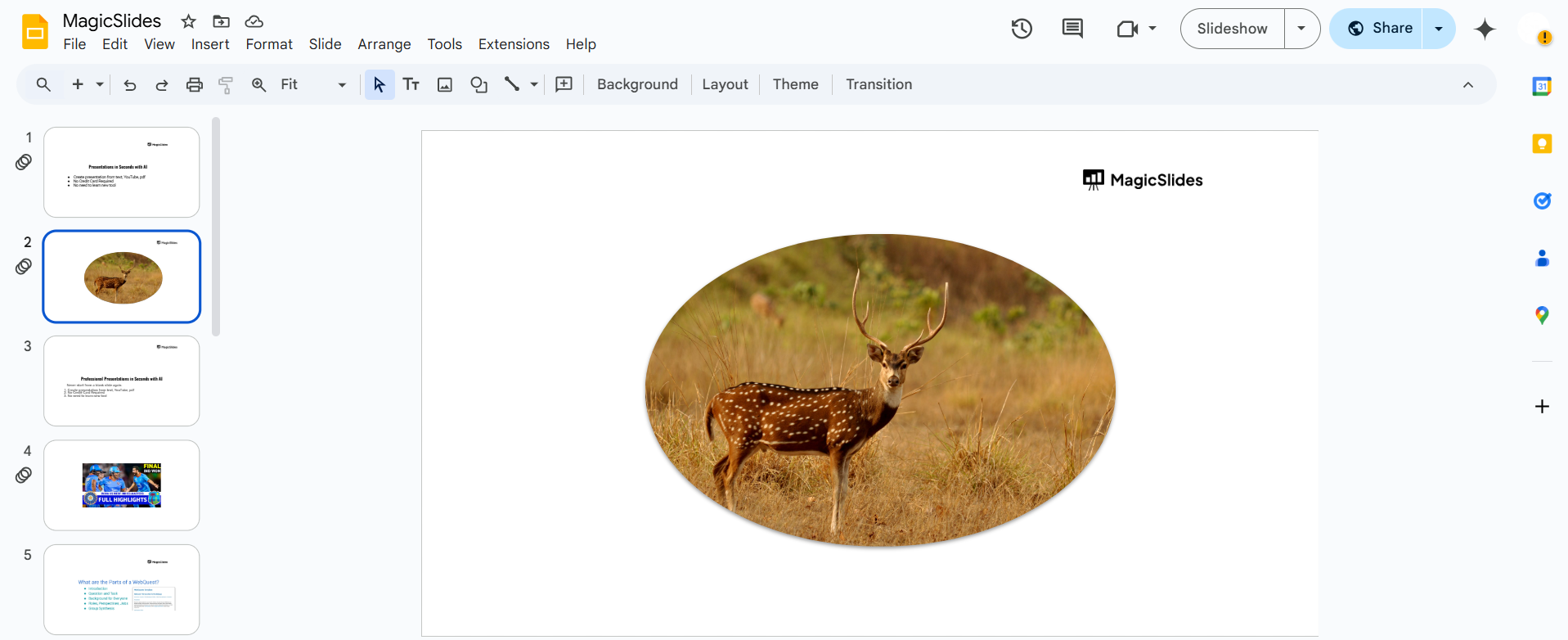Open the Help menu
The width and height of the screenshot is (1568, 640).
581,44
